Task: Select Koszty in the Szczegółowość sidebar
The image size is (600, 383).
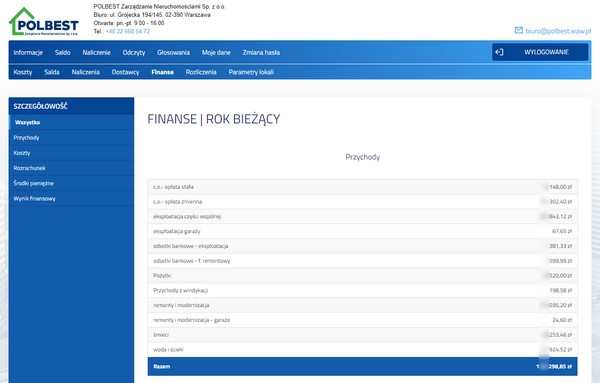Action: point(72,153)
